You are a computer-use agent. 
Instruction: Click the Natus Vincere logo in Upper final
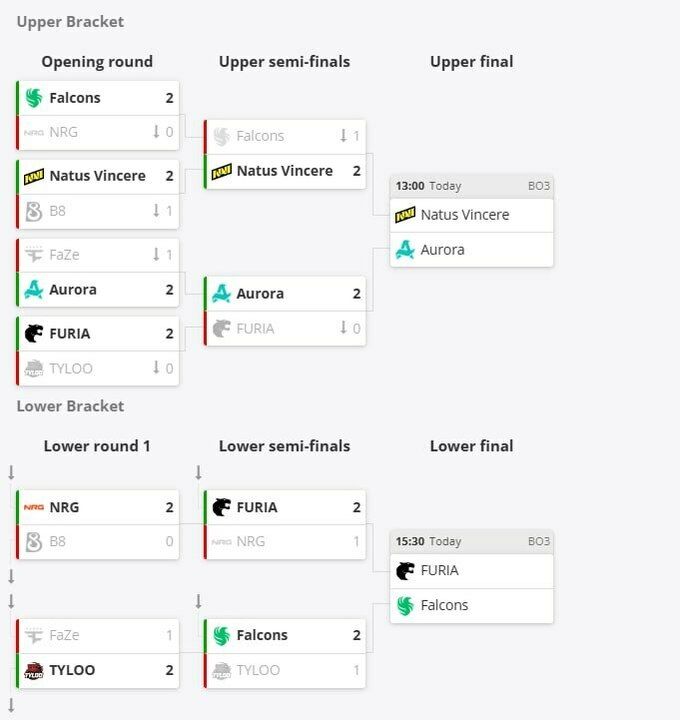click(405, 215)
